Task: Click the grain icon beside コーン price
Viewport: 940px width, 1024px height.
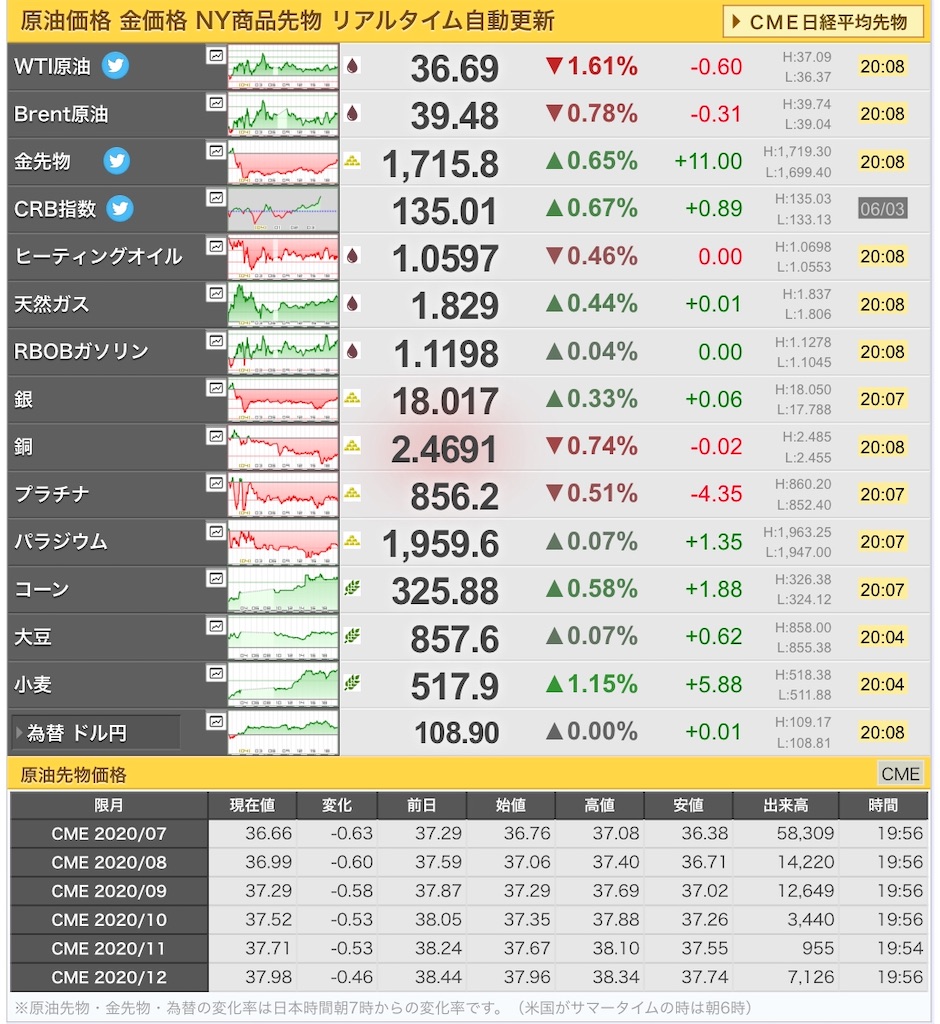Action: coord(352,587)
